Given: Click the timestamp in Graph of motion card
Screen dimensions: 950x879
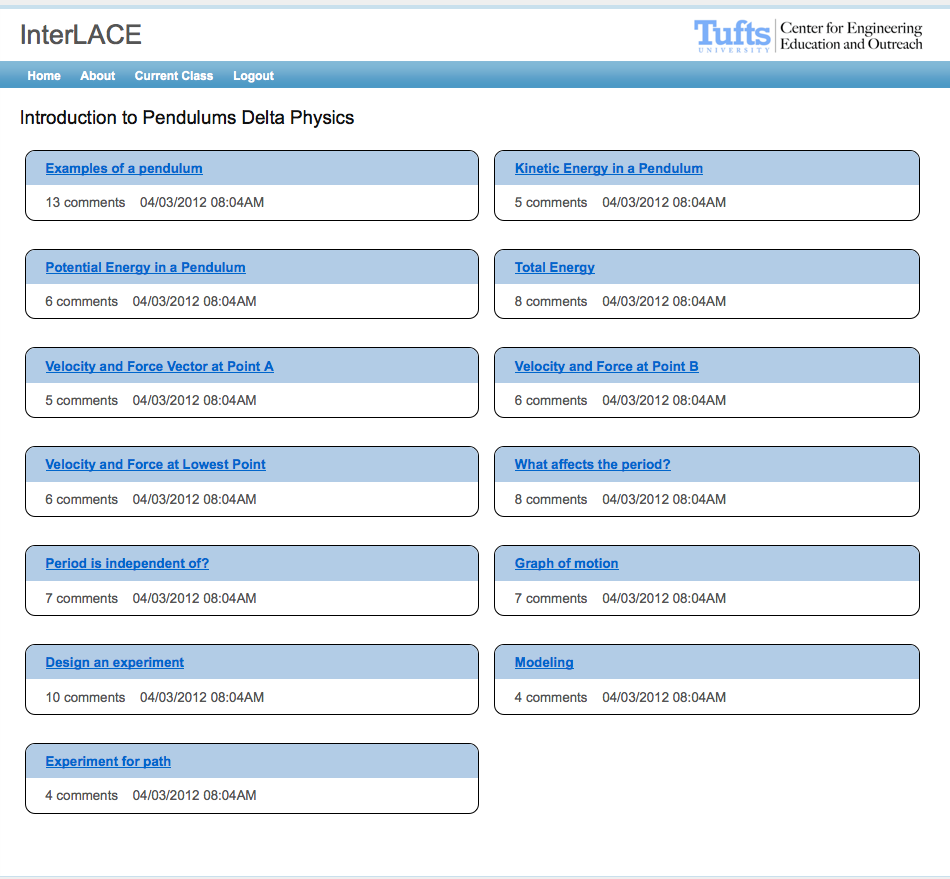Looking at the screenshot, I should click(664, 599).
